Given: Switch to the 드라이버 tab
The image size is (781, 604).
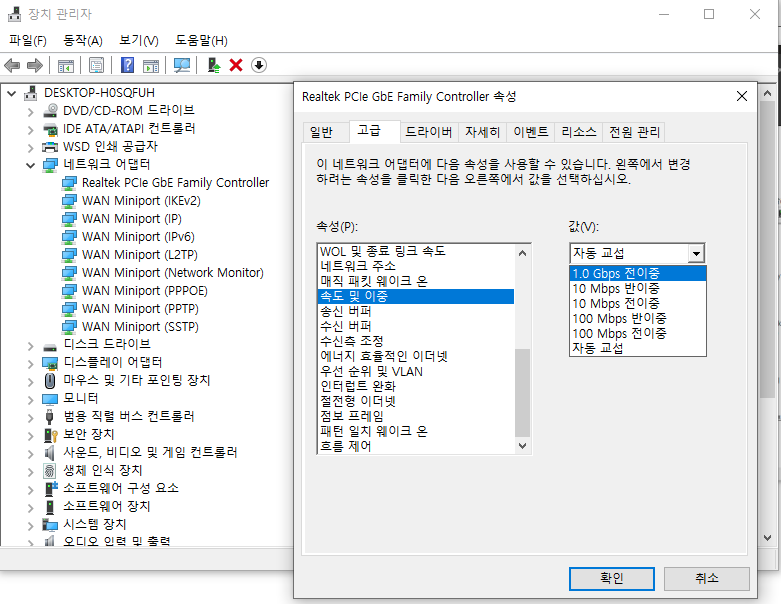Looking at the screenshot, I should (x=428, y=132).
